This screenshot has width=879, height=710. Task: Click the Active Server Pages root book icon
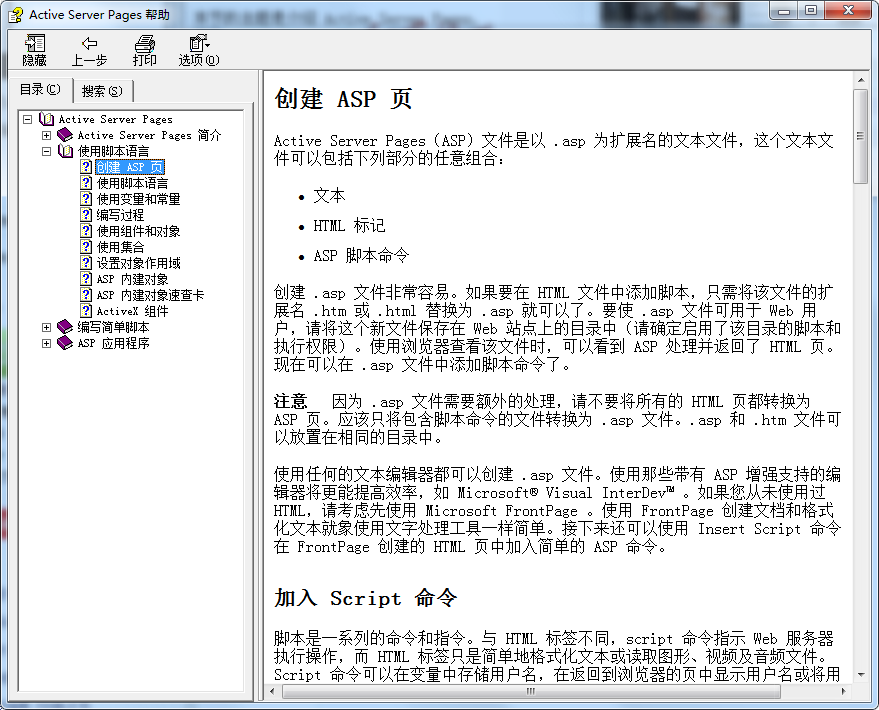47,119
